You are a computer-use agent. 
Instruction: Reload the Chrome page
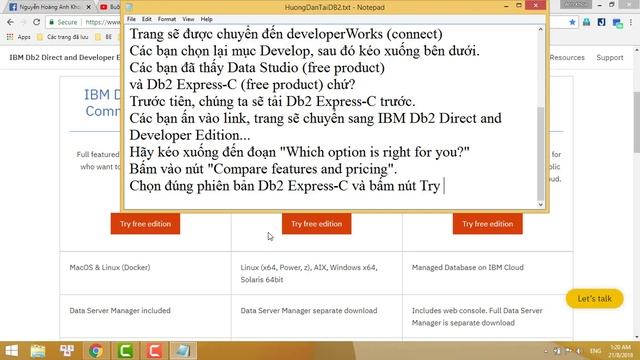pos(36,22)
